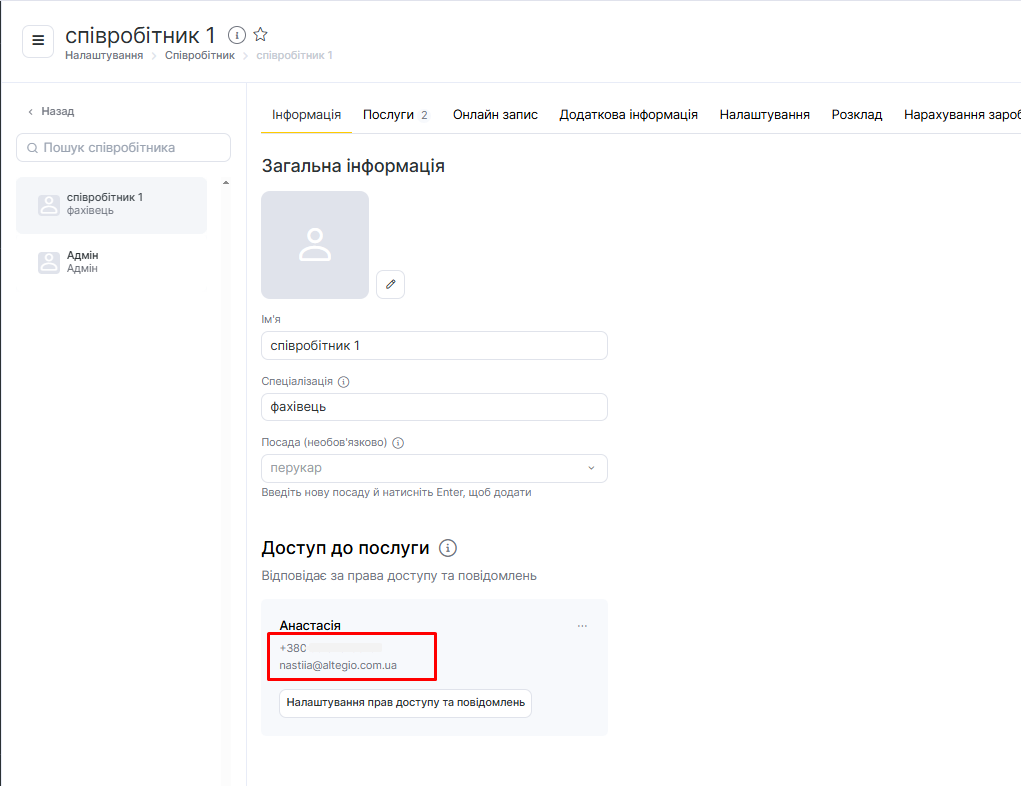
Task: Click the info icon beside page title
Action: point(237,35)
